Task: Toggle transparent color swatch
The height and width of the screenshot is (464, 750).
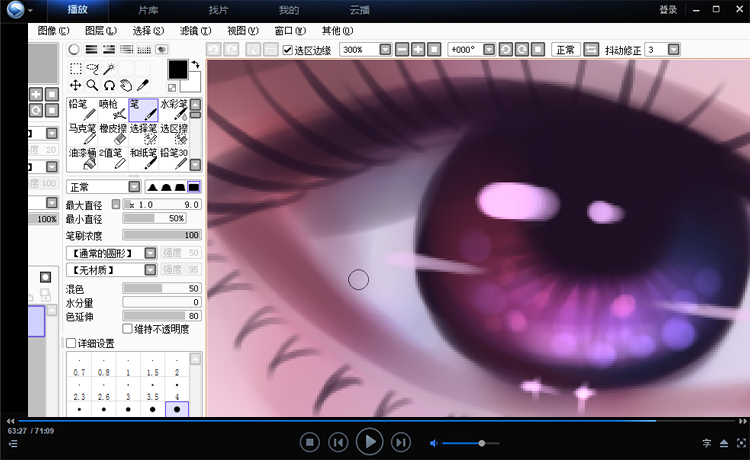Action: [172, 88]
